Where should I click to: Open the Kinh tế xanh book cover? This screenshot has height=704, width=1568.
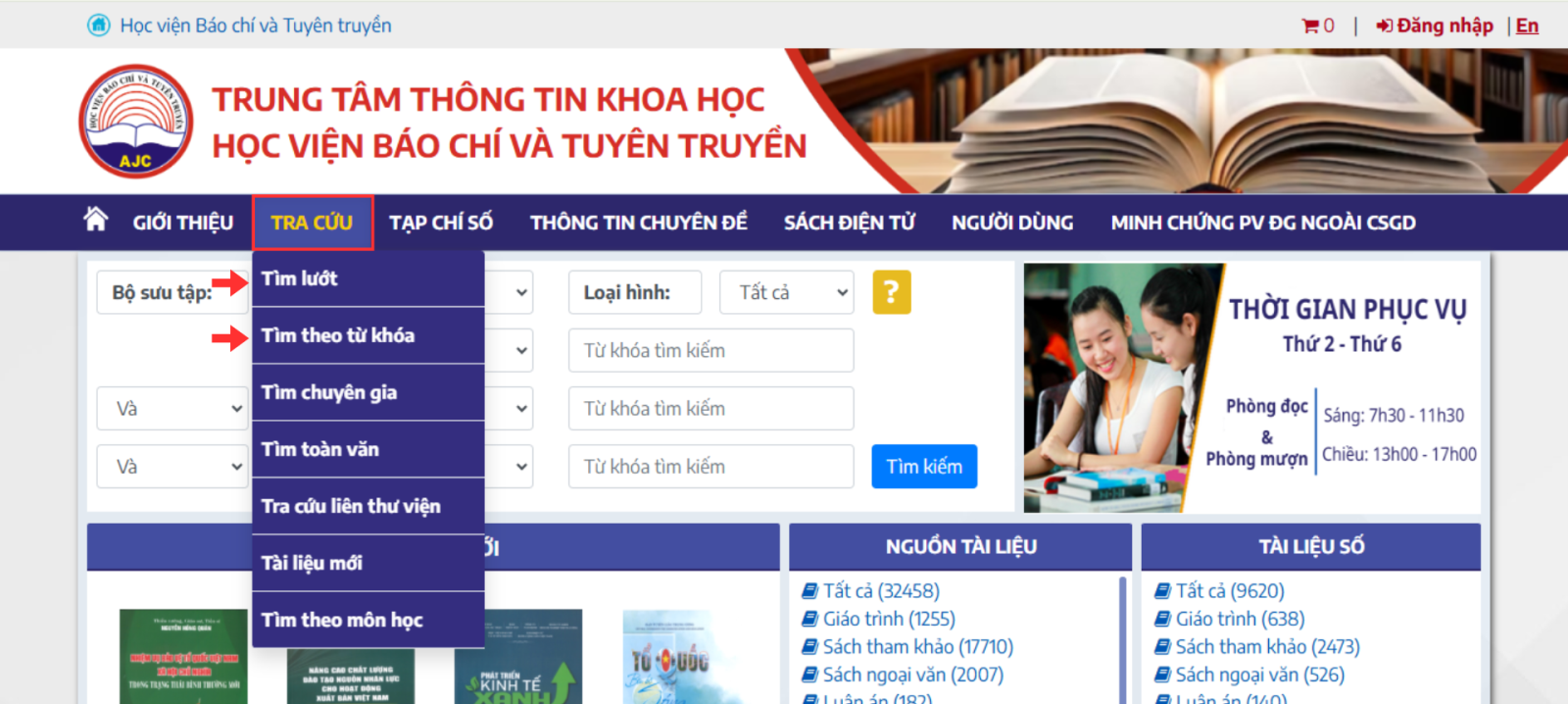coord(518,657)
